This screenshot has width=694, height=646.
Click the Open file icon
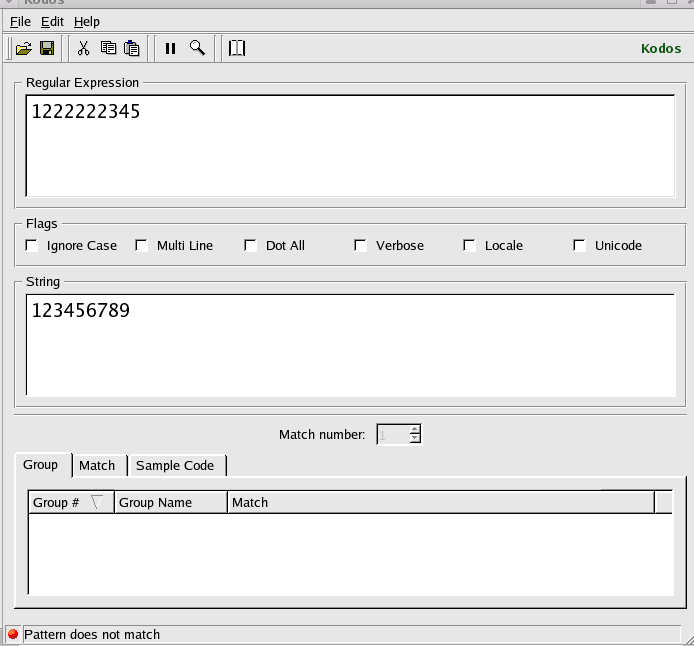(24, 48)
